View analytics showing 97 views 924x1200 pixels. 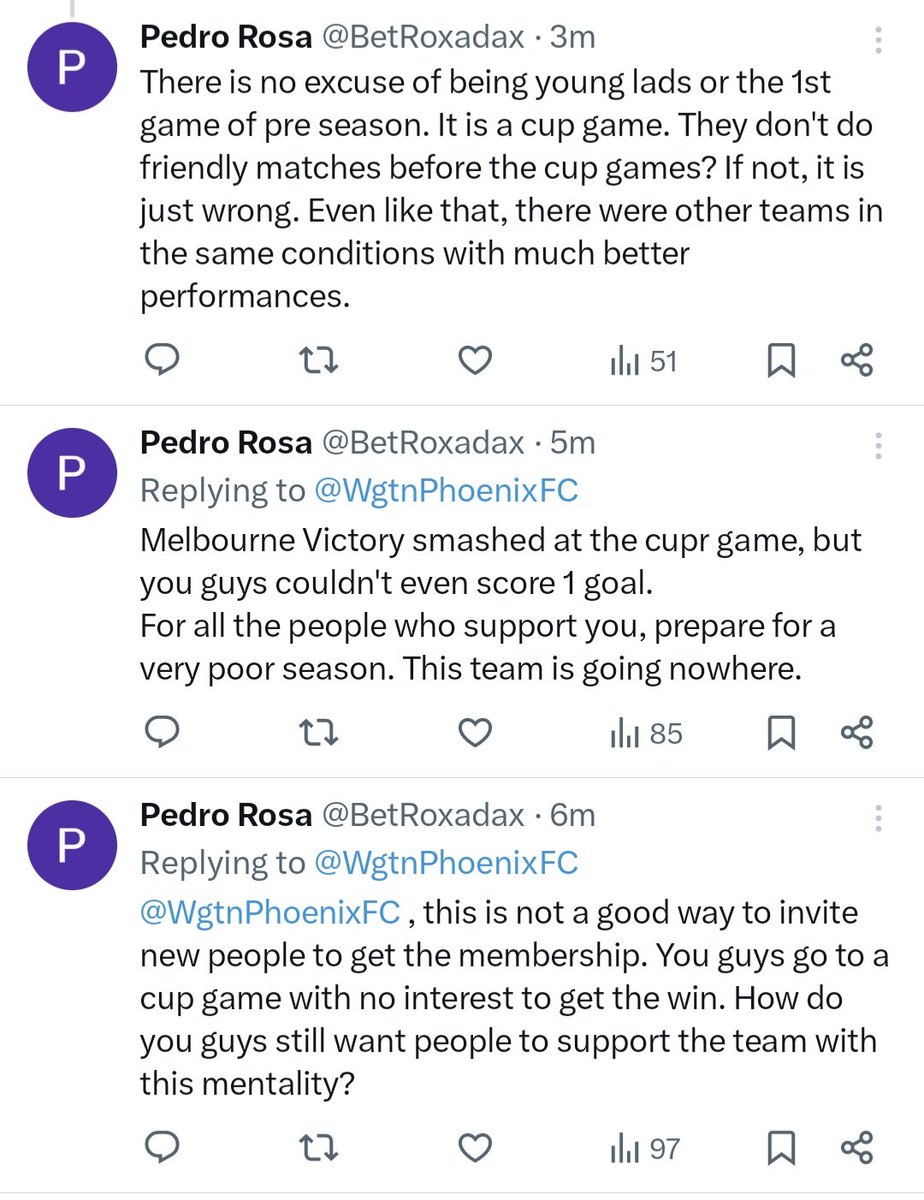pos(644,1148)
